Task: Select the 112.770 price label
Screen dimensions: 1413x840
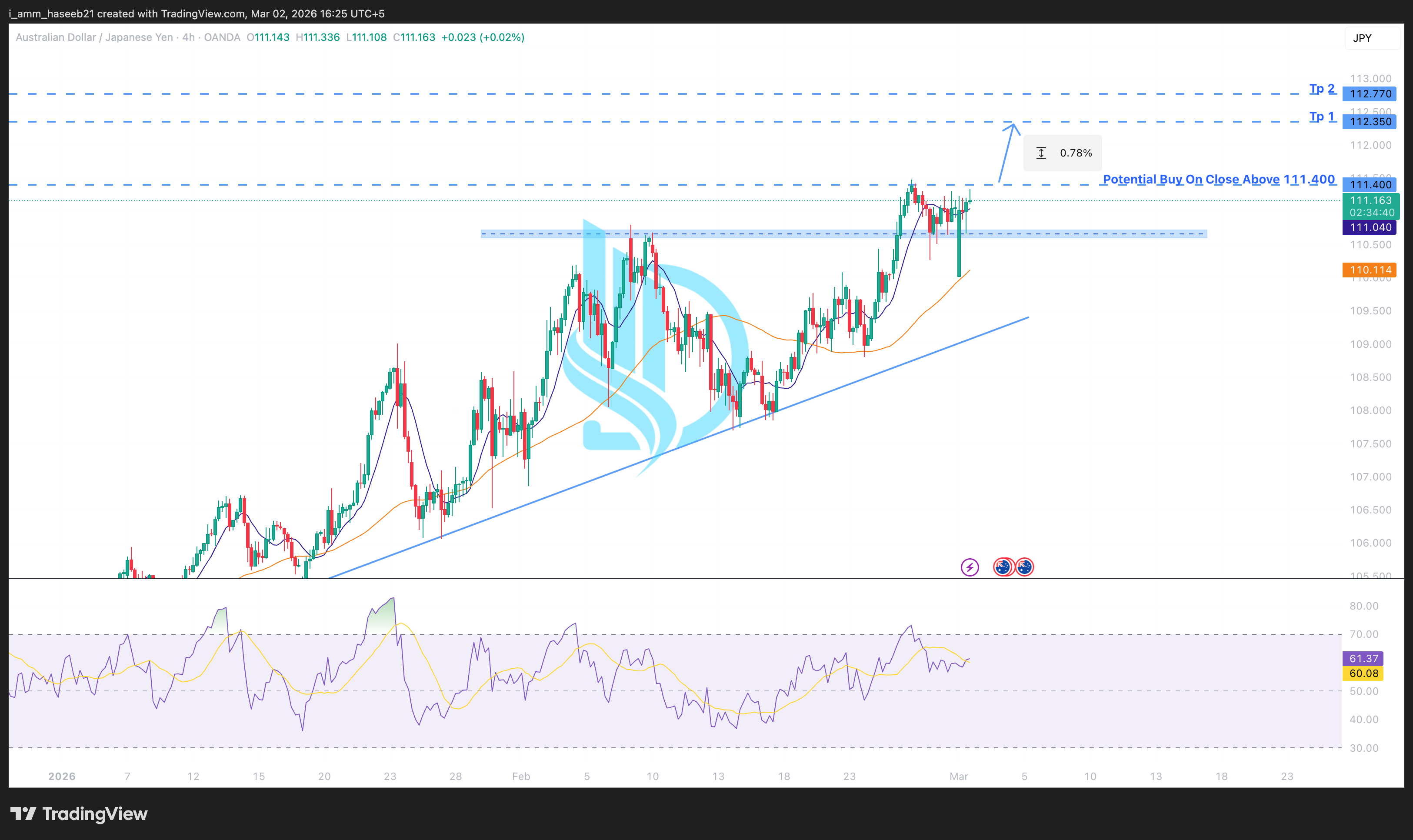Action: coord(1369,94)
